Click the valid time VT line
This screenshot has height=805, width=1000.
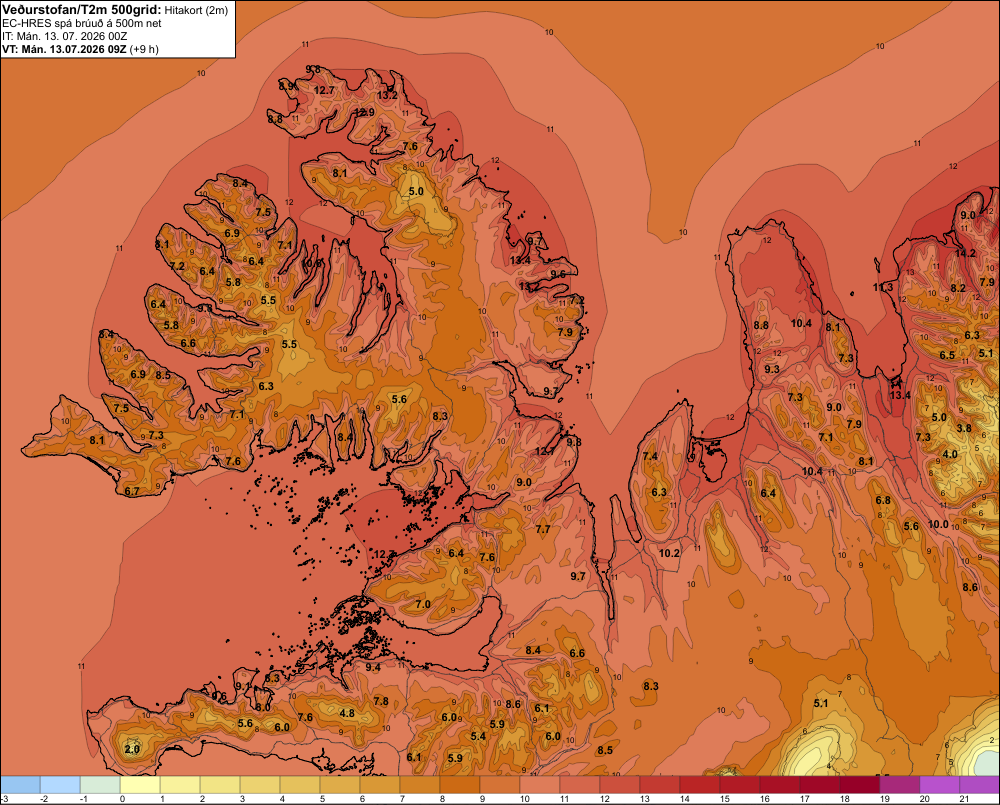tap(80, 49)
